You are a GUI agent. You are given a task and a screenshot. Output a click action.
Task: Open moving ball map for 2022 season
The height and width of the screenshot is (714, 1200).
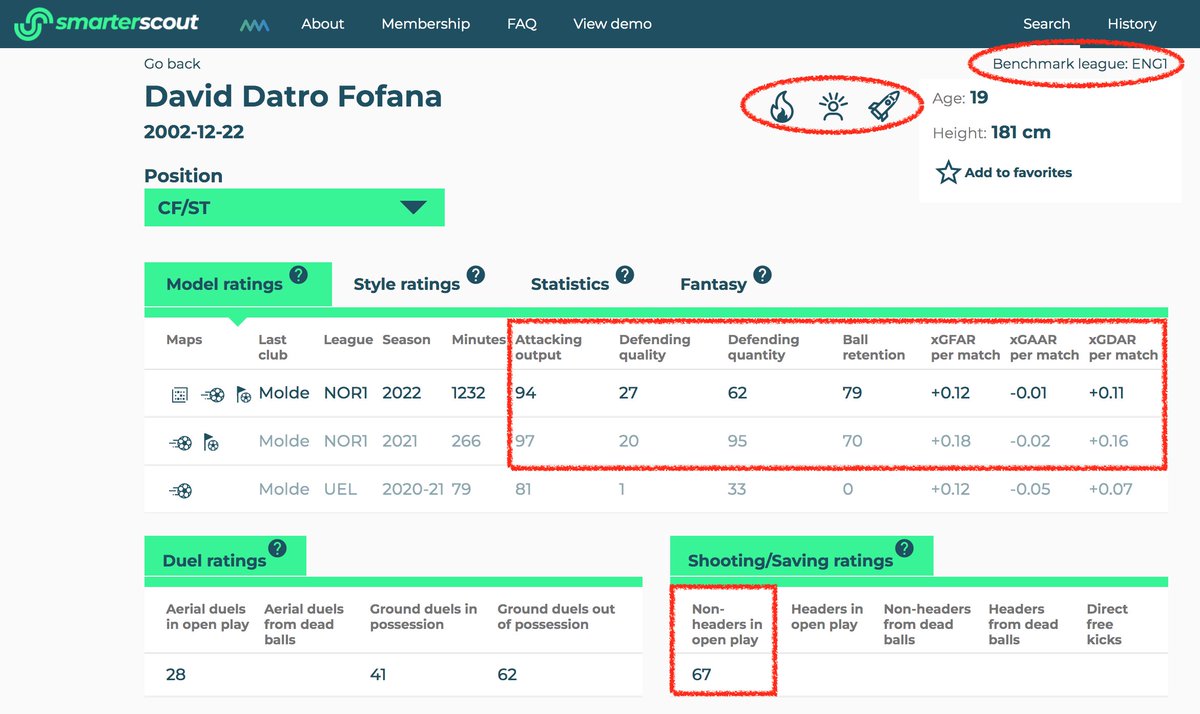212,394
